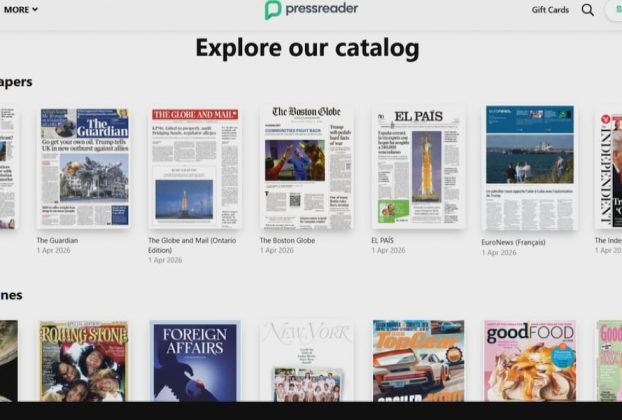The height and width of the screenshot is (420, 622).
Task: Select The Boston Globe front page
Action: coord(307,167)
